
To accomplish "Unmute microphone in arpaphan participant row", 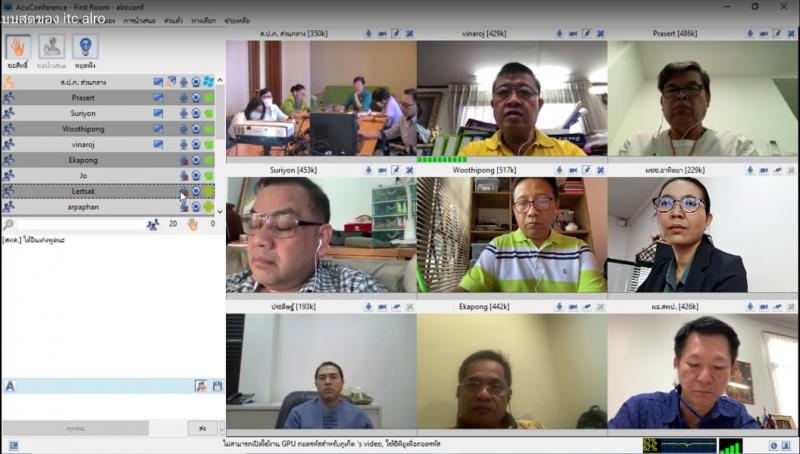I will tap(184, 207).
